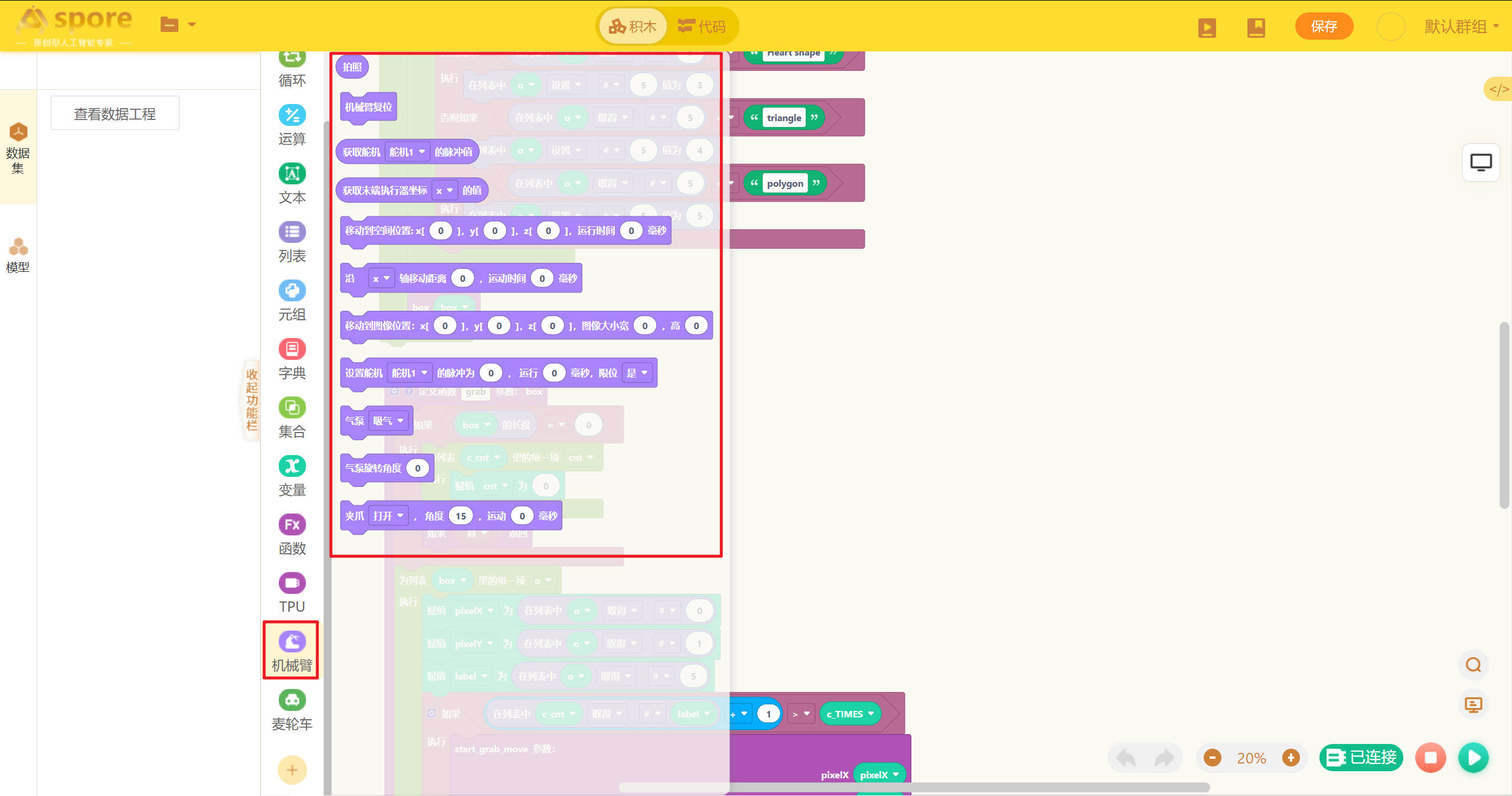Toggle the 已连接 connection status button

click(1361, 757)
